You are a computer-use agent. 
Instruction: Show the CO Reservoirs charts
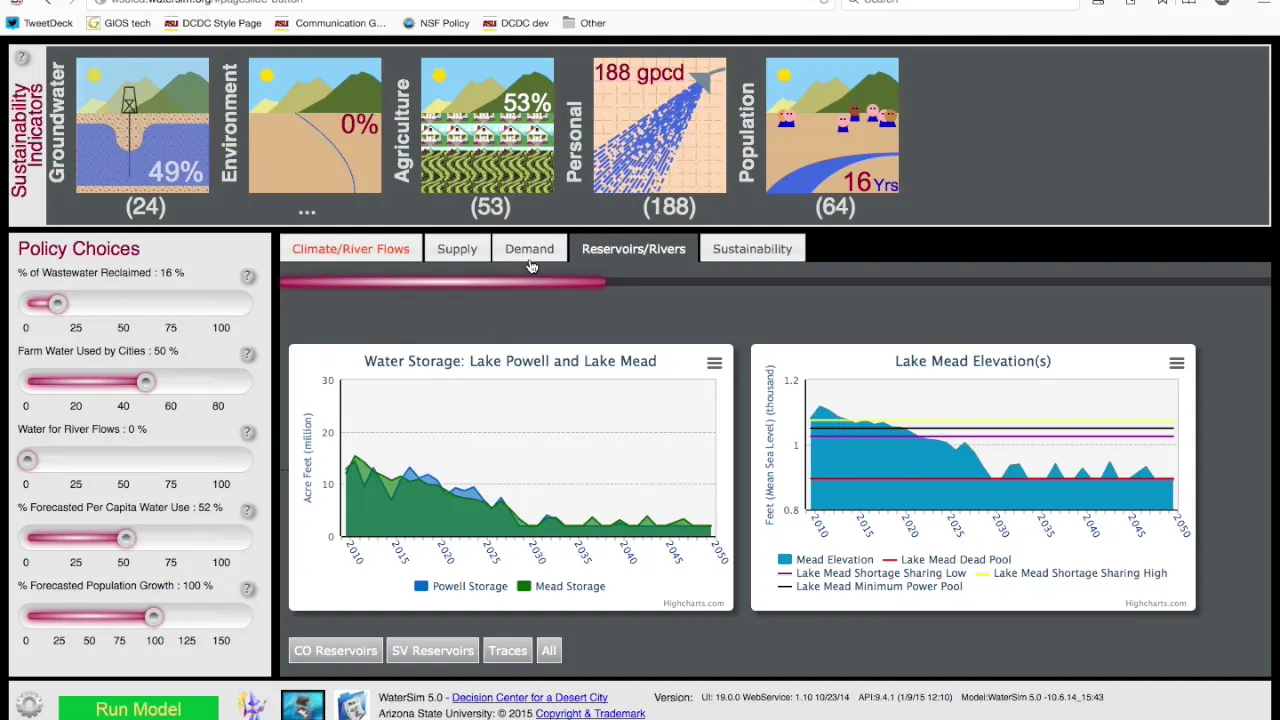[335, 651]
